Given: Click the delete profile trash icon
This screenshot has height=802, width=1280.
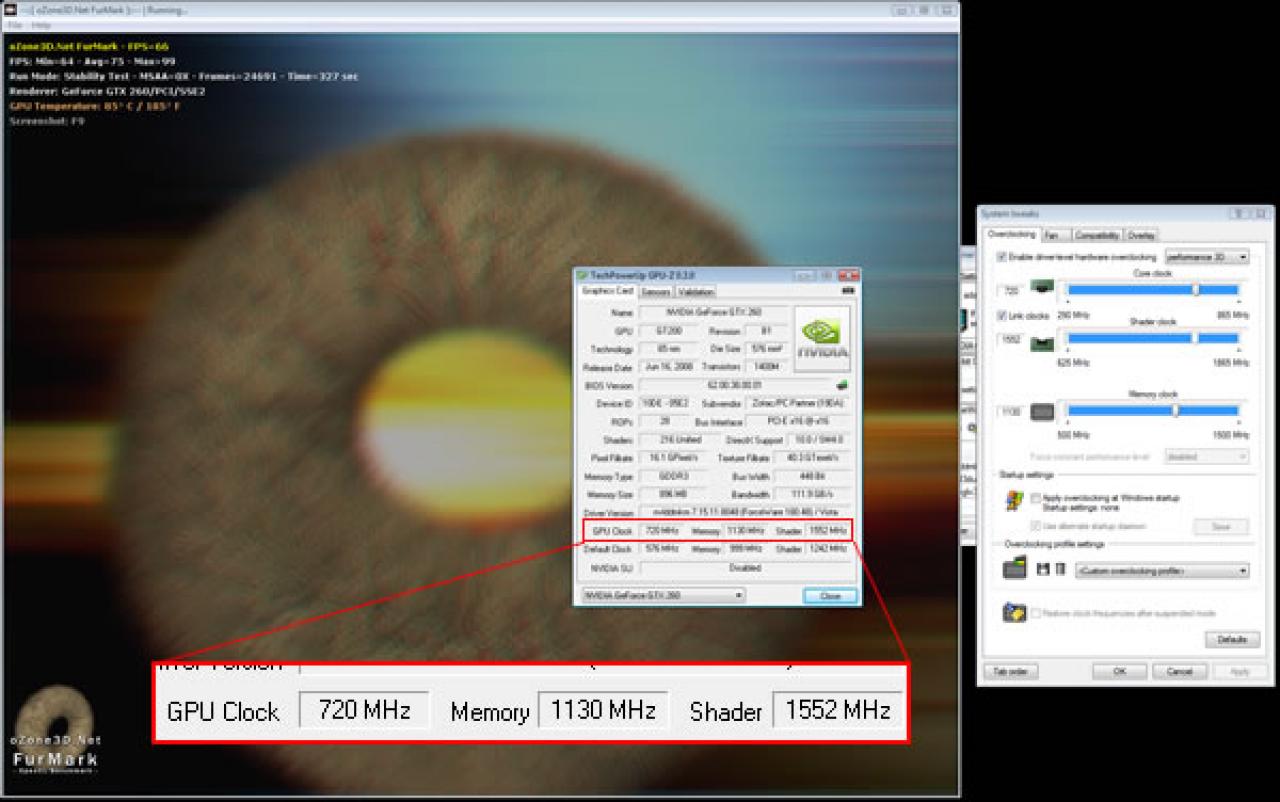Looking at the screenshot, I should 1060,569.
